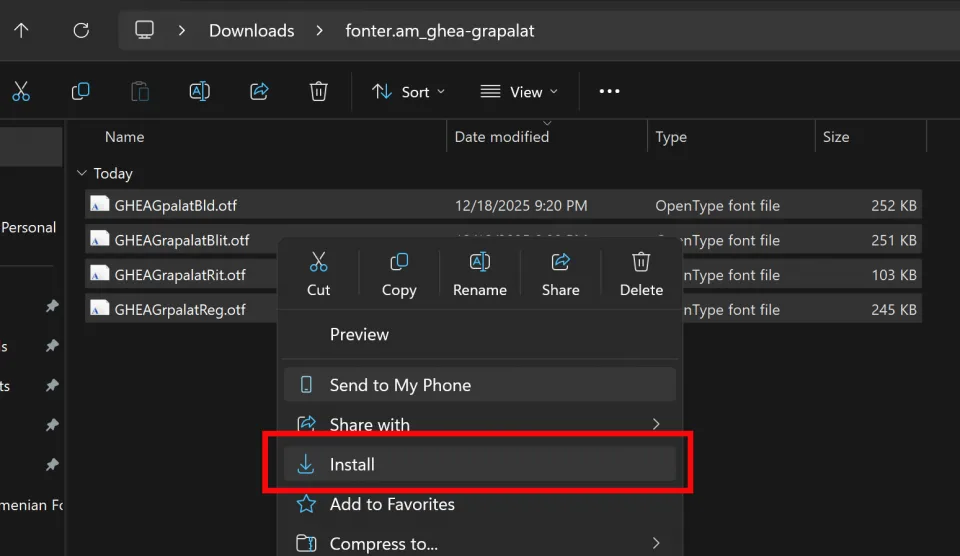The width and height of the screenshot is (960, 556).
Task: Choose Cut in the context menu
Action: pos(318,274)
